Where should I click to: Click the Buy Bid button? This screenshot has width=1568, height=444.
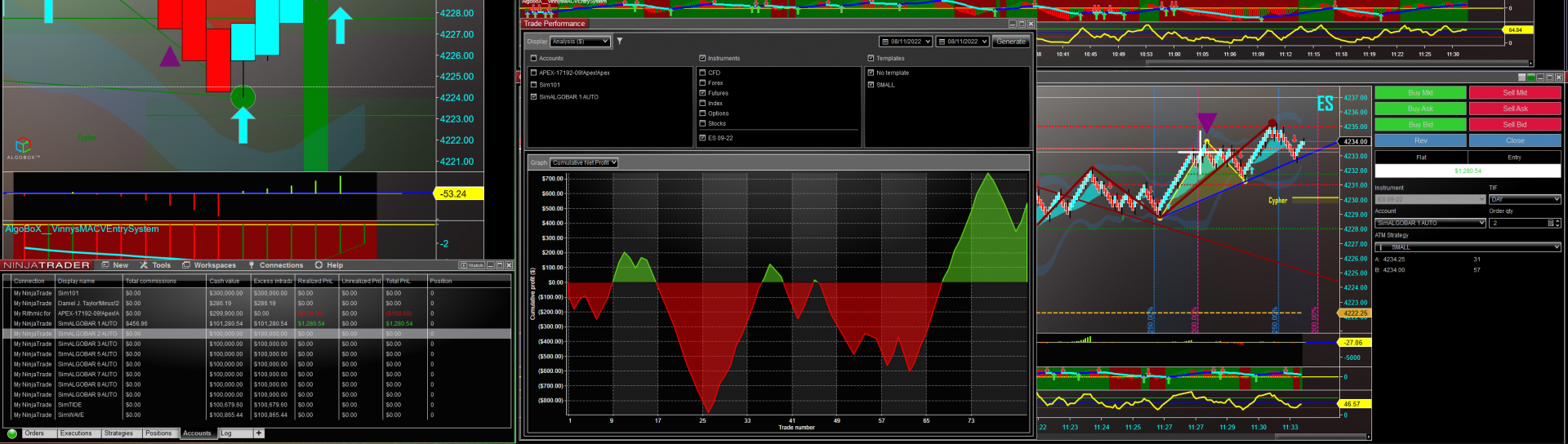(1421, 125)
